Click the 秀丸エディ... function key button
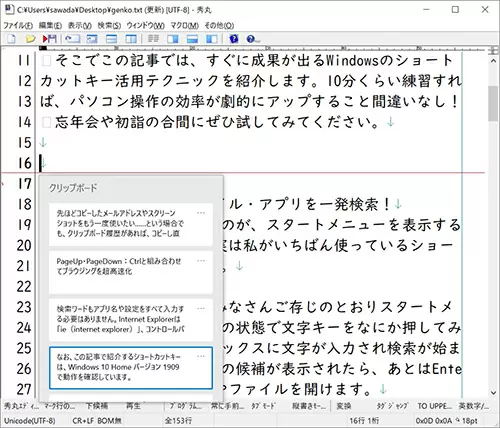This screenshot has width=500, height=428. coord(21,406)
